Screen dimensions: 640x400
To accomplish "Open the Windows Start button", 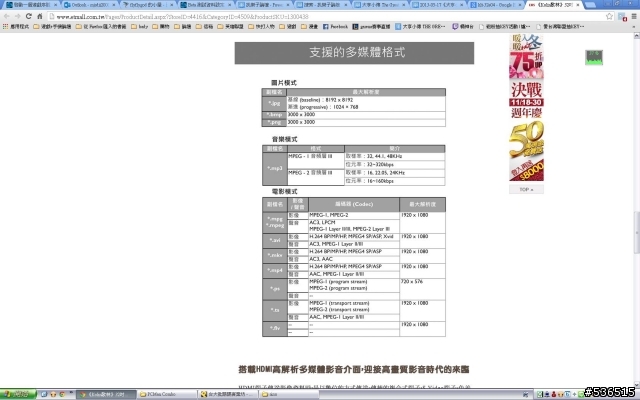I will coord(18,394).
